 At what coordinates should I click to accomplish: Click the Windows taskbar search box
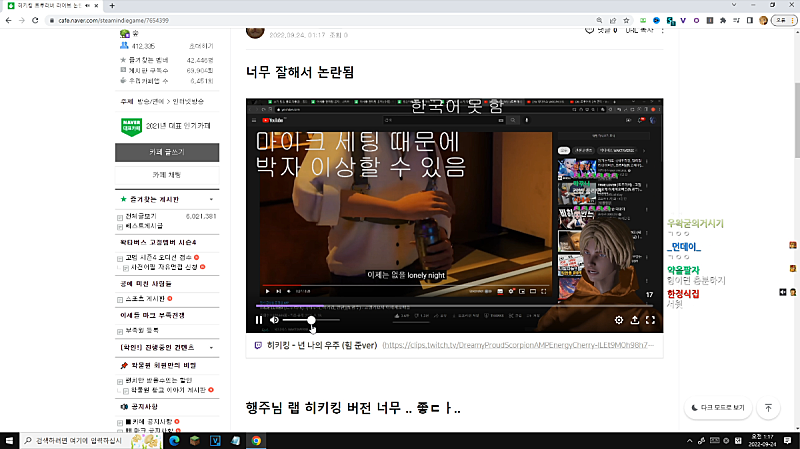click(x=91, y=440)
